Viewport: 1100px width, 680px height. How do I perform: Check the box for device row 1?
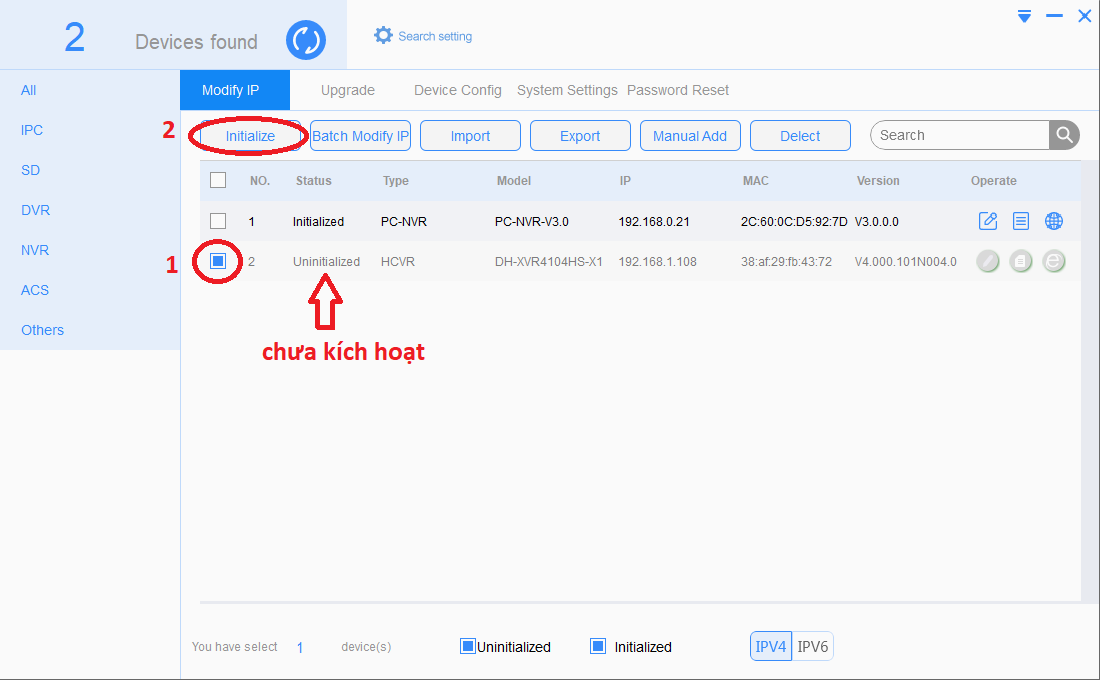(x=218, y=221)
